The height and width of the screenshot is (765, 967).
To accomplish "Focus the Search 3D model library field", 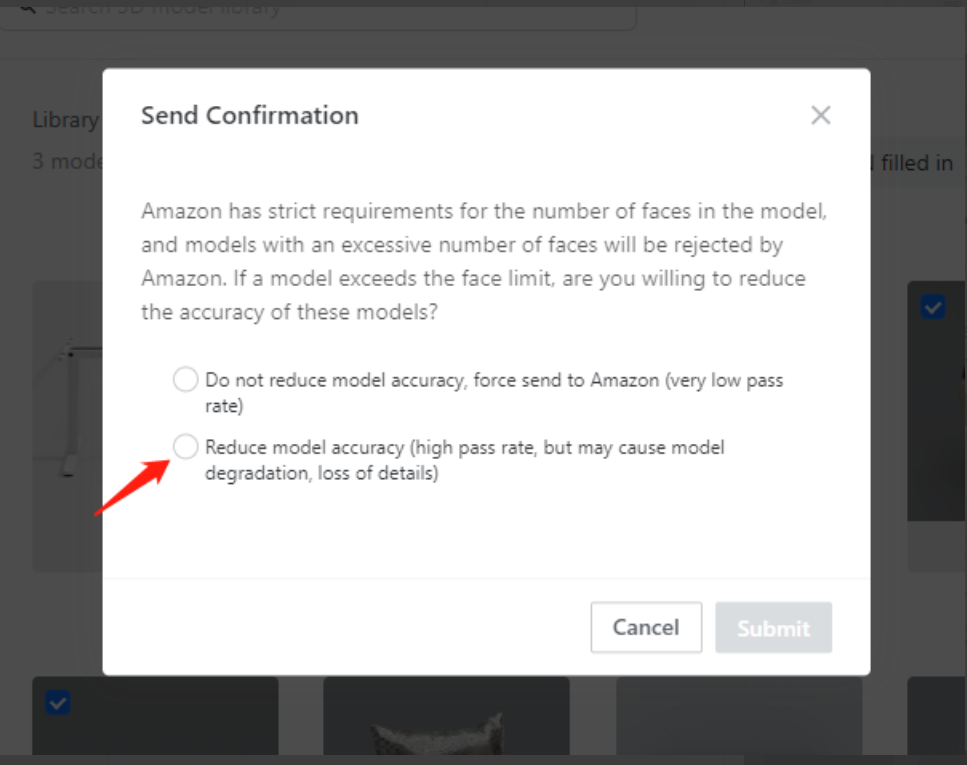I will click(x=330, y=10).
